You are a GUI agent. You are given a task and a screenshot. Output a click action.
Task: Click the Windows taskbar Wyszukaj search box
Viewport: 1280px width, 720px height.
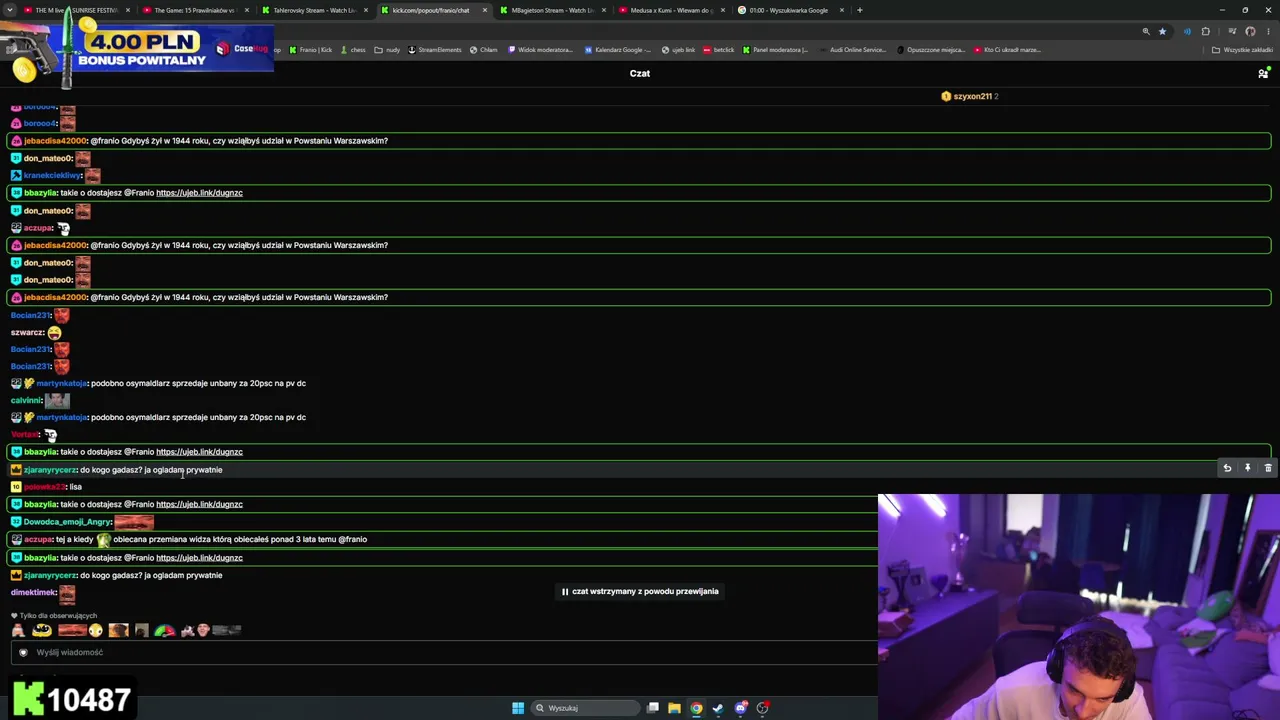pos(586,708)
